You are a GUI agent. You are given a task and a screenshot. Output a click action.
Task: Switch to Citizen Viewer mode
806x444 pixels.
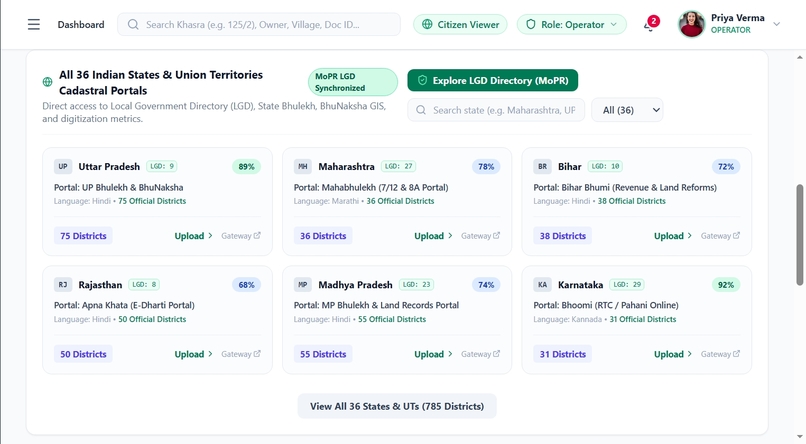[x=460, y=25]
